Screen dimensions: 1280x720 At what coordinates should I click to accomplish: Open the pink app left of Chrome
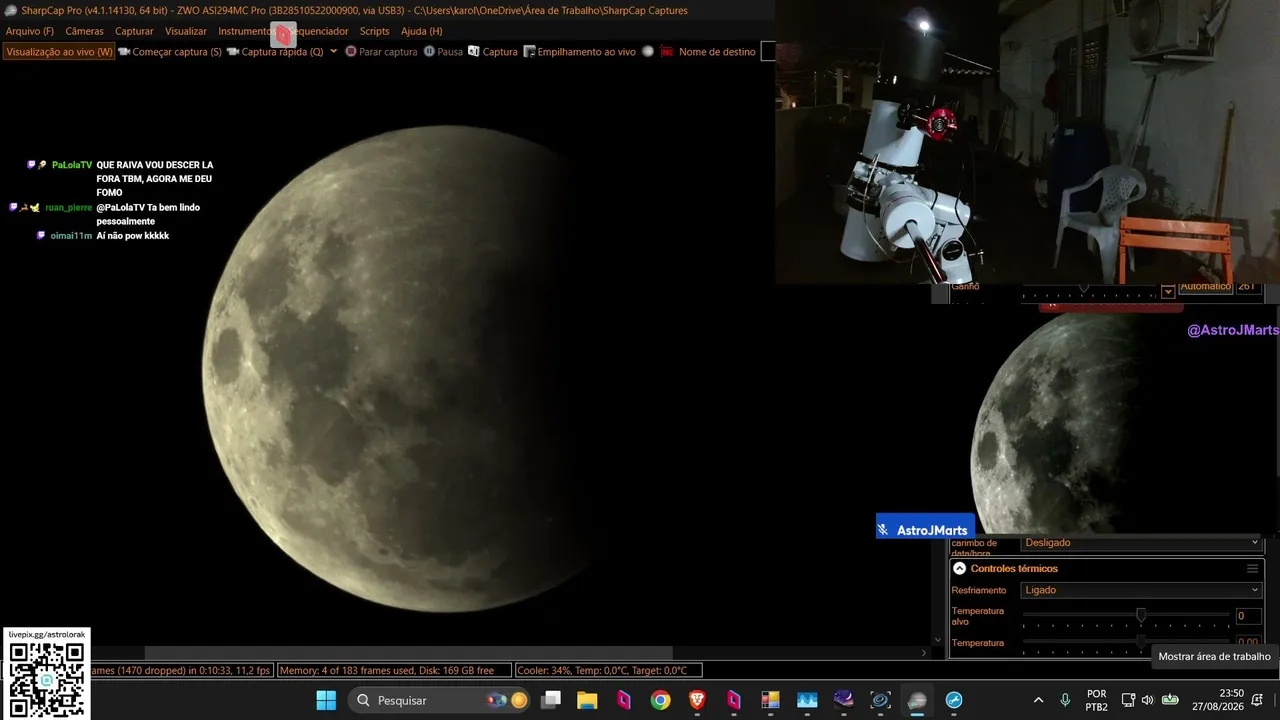tap(624, 700)
